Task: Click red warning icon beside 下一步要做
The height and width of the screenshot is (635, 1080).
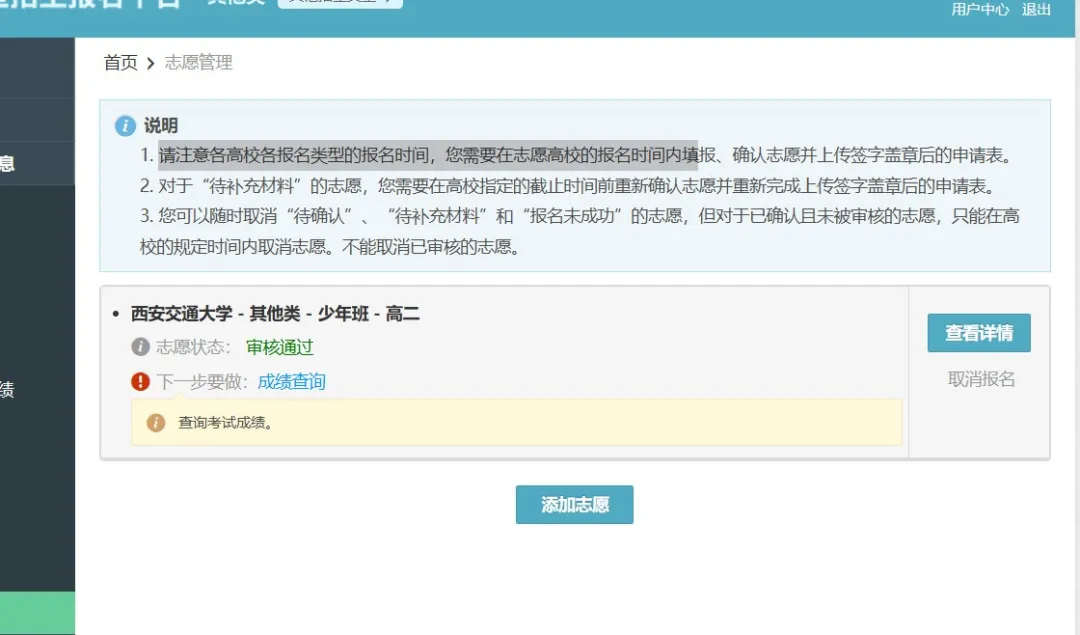Action: pyautogui.click(x=141, y=381)
